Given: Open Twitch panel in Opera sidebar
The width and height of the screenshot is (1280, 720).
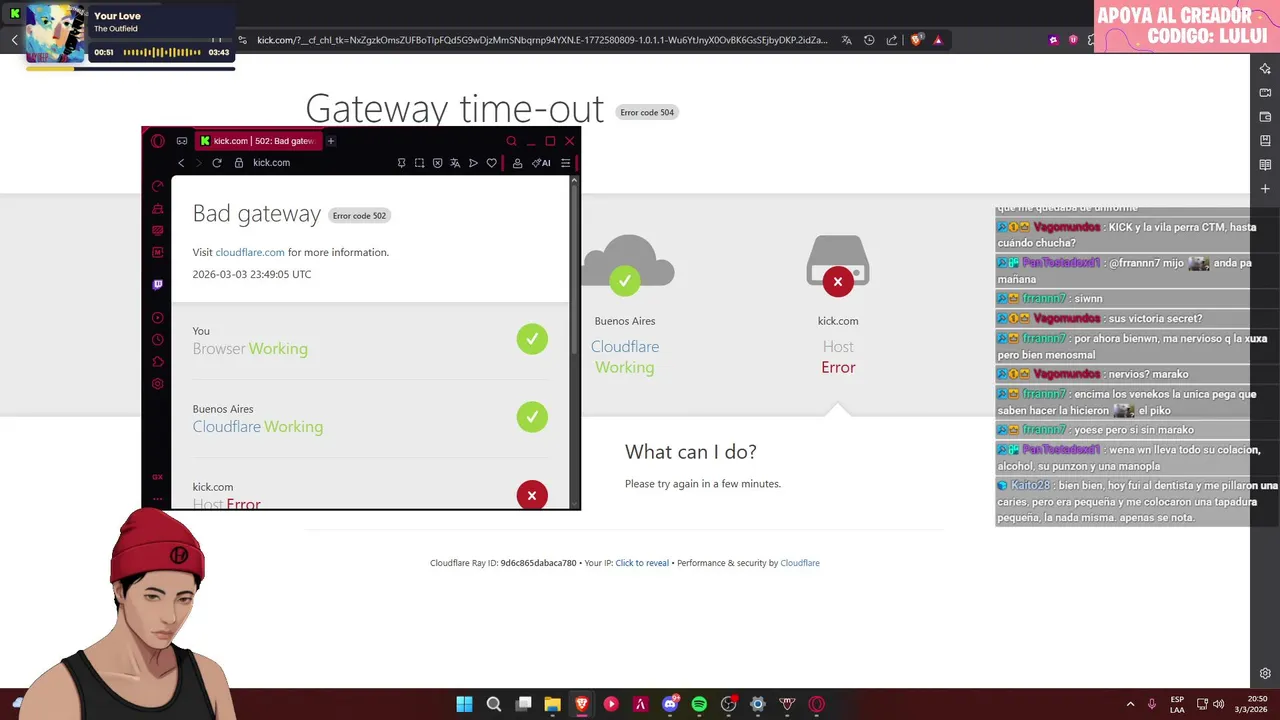Looking at the screenshot, I should (157, 285).
